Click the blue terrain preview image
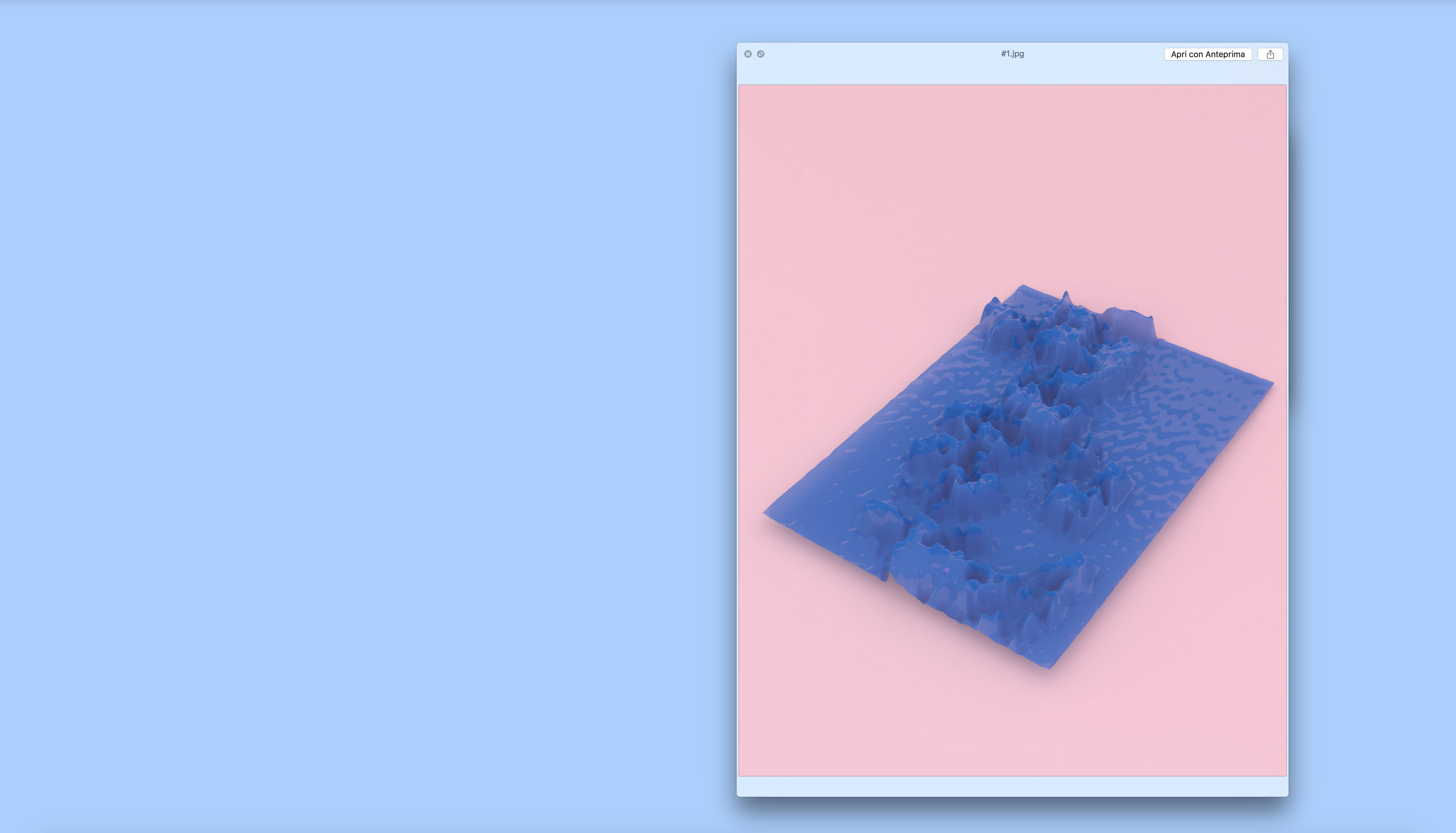The height and width of the screenshot is (833, 1456). coord(1013,430)
